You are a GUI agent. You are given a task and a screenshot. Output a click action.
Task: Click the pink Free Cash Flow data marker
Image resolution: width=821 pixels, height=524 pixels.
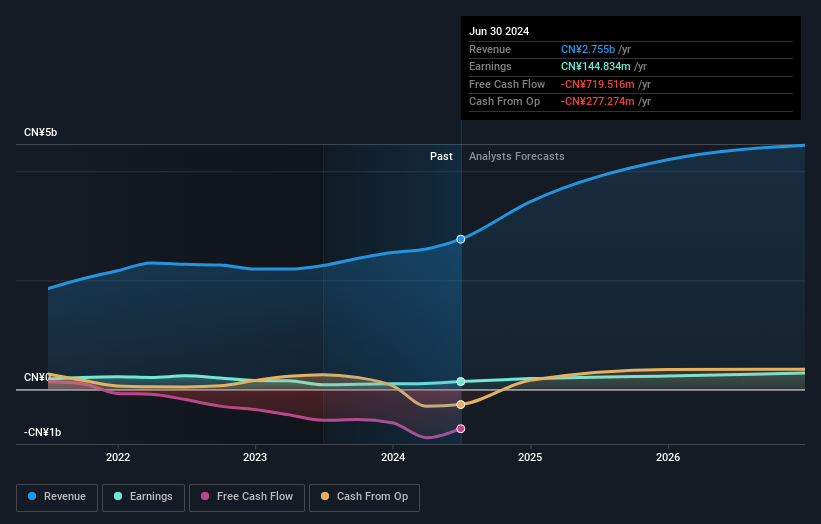point(461,429)
